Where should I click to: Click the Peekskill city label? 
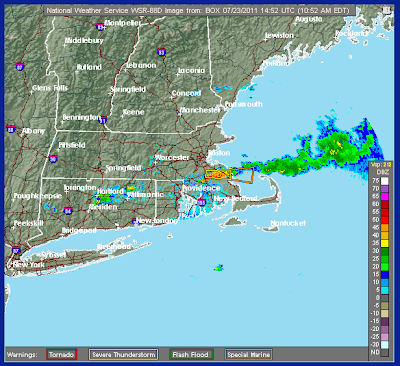pyautogui.click(x=28, y=223)
